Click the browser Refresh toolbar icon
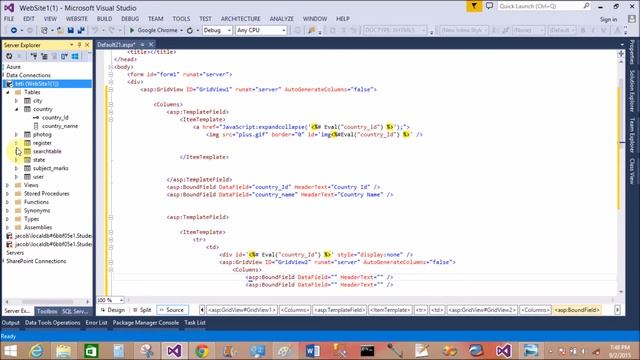640x360 pixels. 190,30
